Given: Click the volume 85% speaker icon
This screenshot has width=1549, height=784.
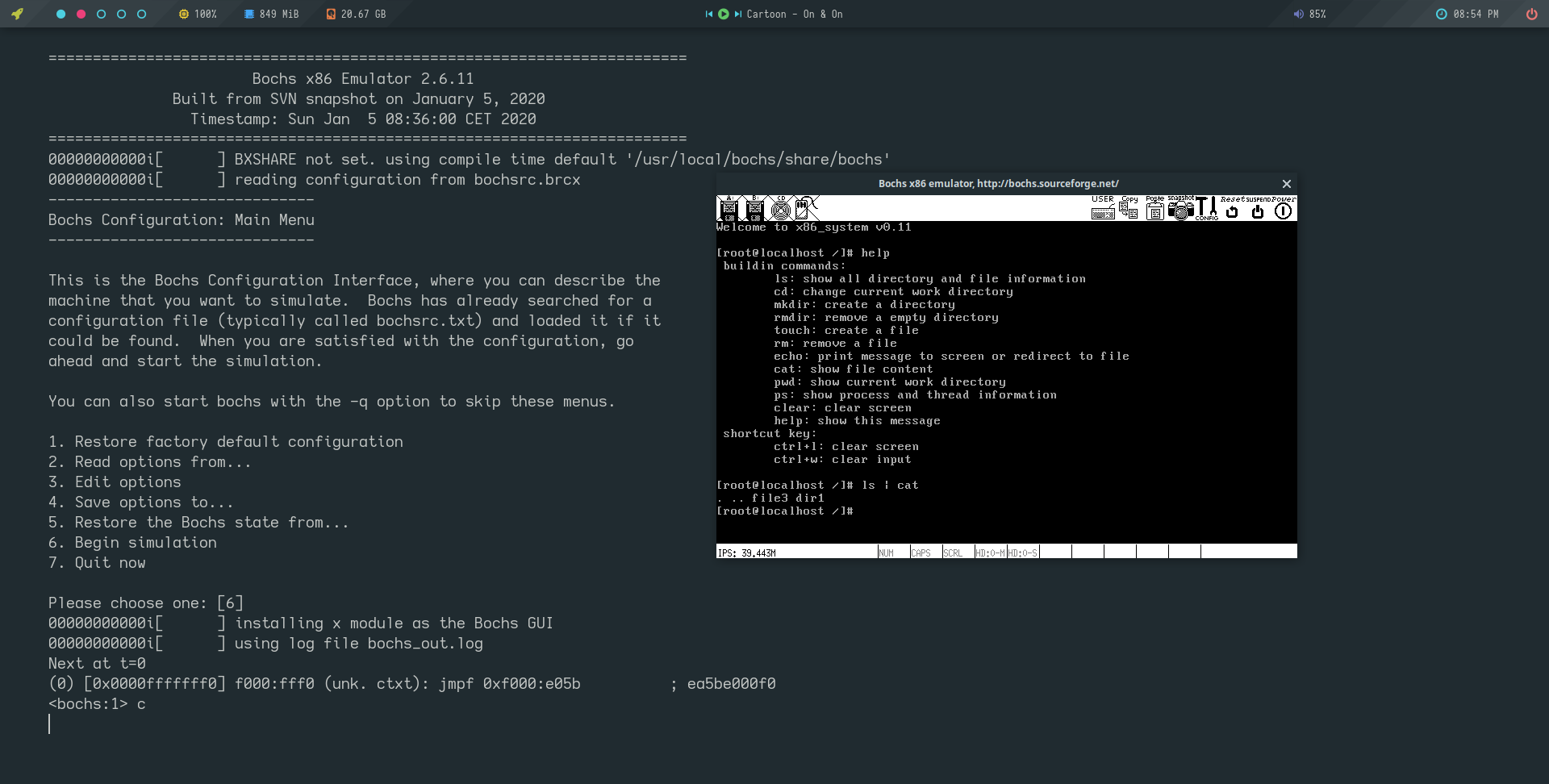Looking at the screenshot, I should pyautogui.click(x=1298, y=14).
